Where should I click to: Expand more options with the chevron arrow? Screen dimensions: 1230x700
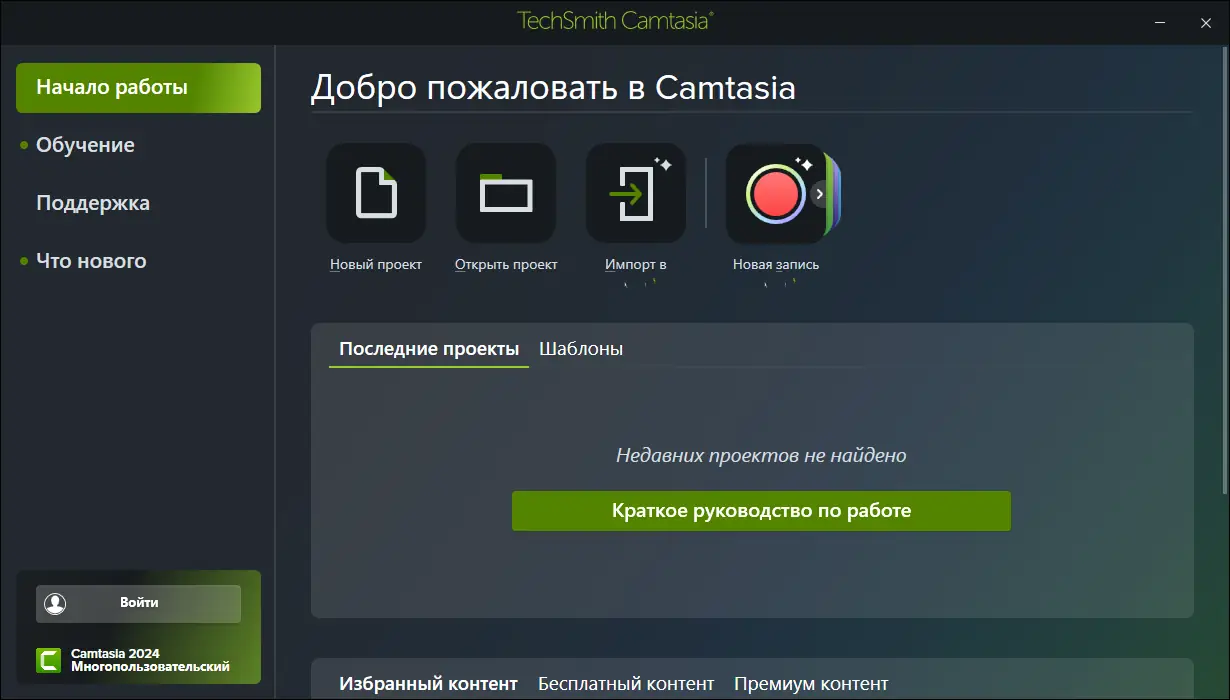tap(820, 194)
